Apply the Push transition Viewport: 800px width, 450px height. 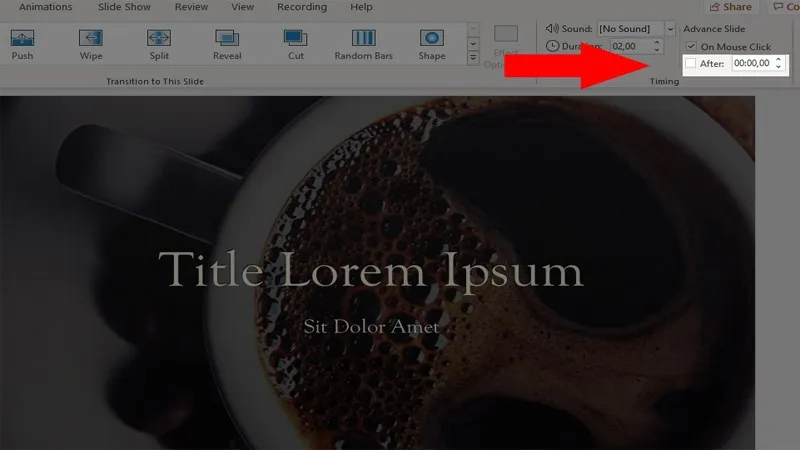[22, 44]
